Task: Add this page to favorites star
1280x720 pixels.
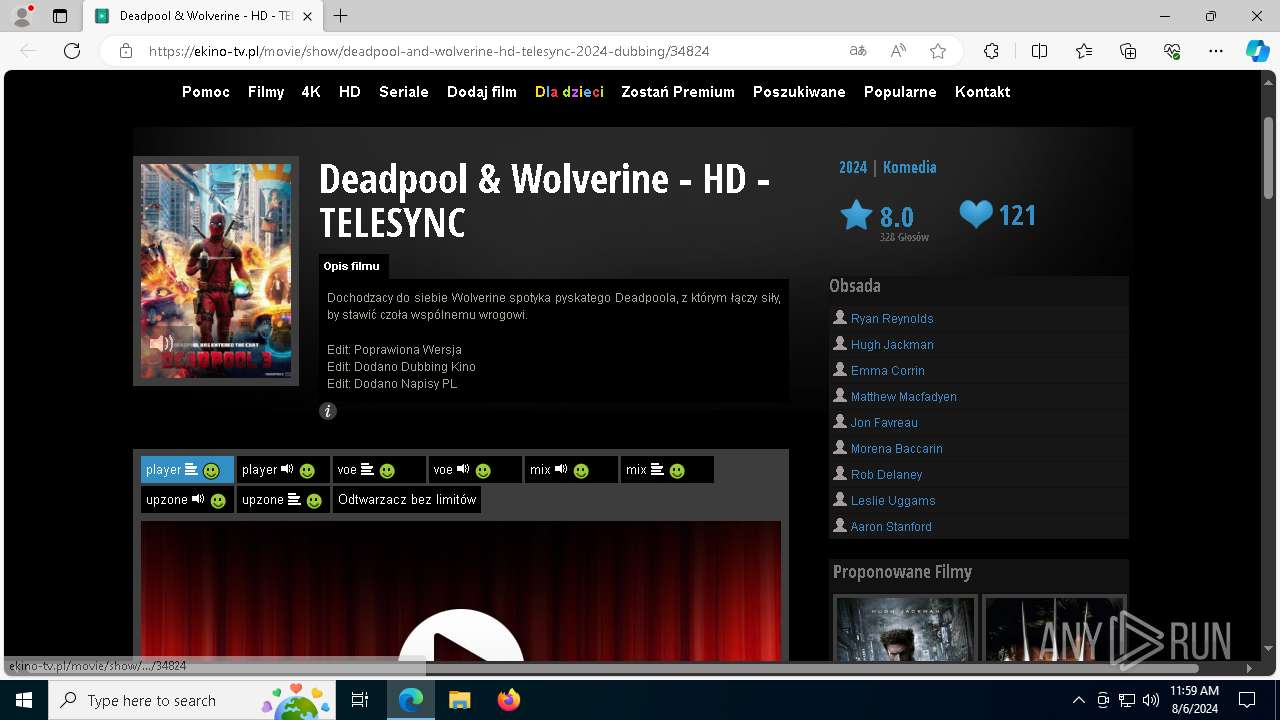Action: point(938,51)
